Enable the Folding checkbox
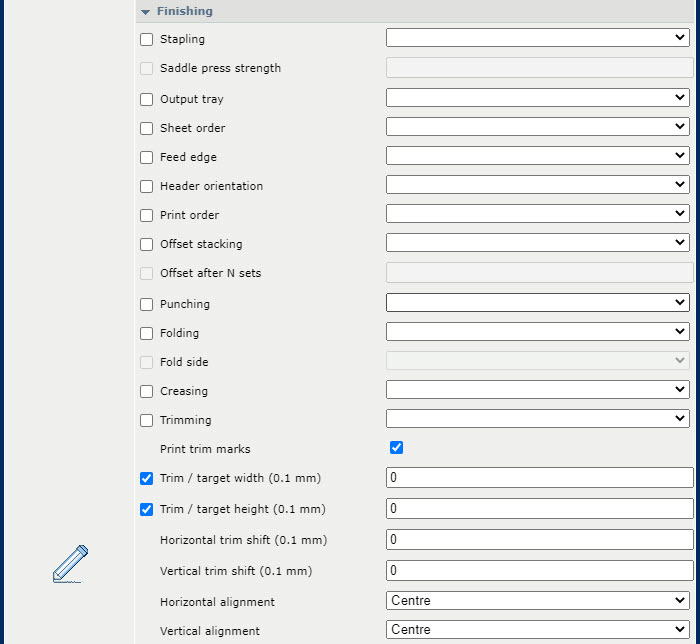 point(147,333)
